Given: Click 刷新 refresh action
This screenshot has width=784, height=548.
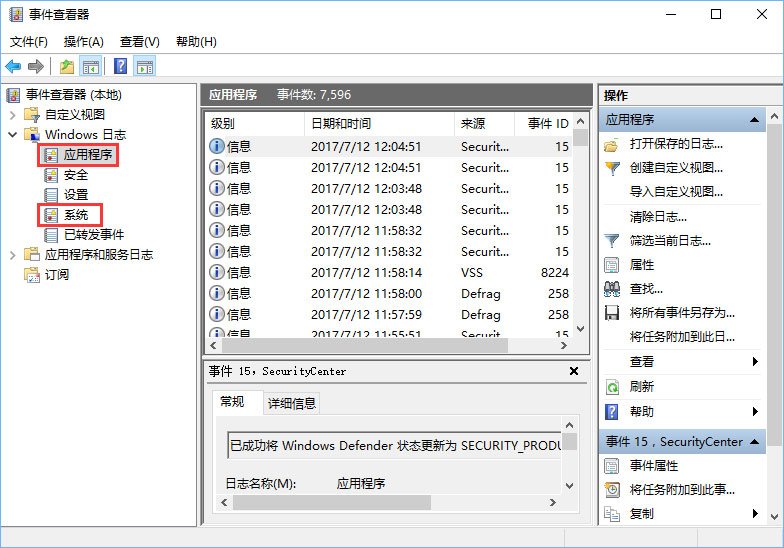Looking at the screenshot, I should [x=642, y=386].
